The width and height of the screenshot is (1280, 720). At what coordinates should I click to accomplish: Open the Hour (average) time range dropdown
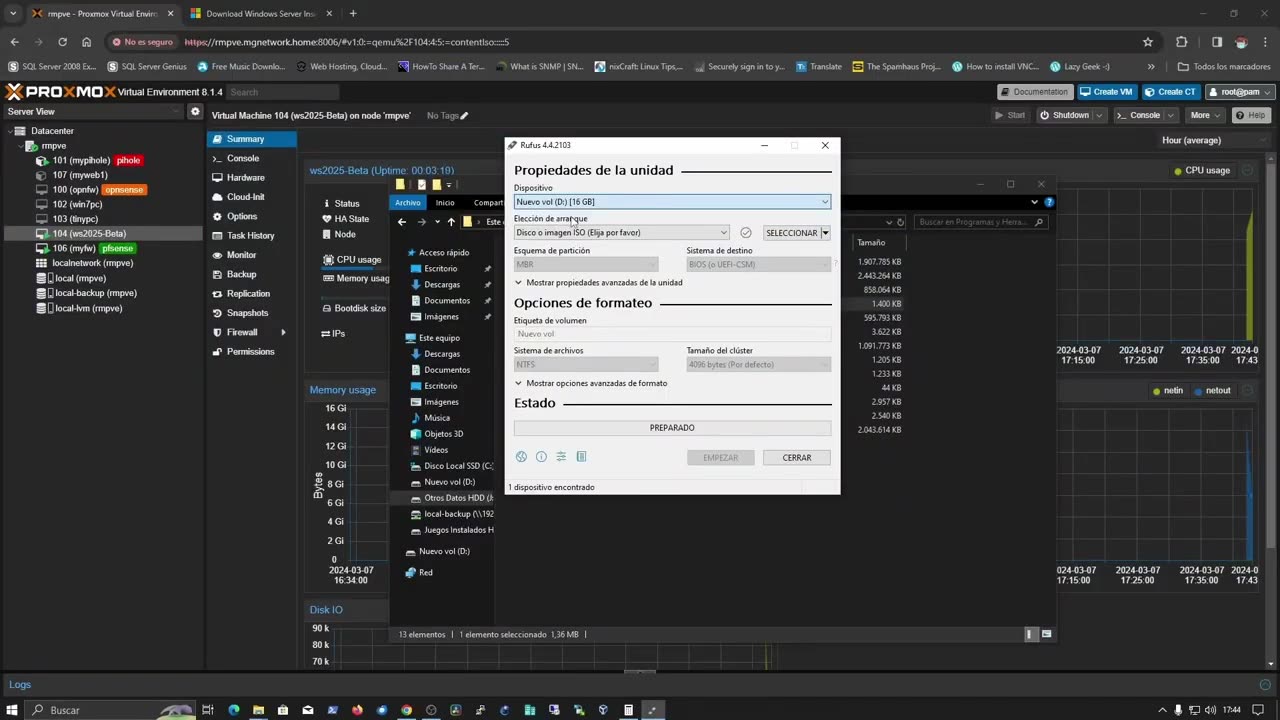[1216, 140]
